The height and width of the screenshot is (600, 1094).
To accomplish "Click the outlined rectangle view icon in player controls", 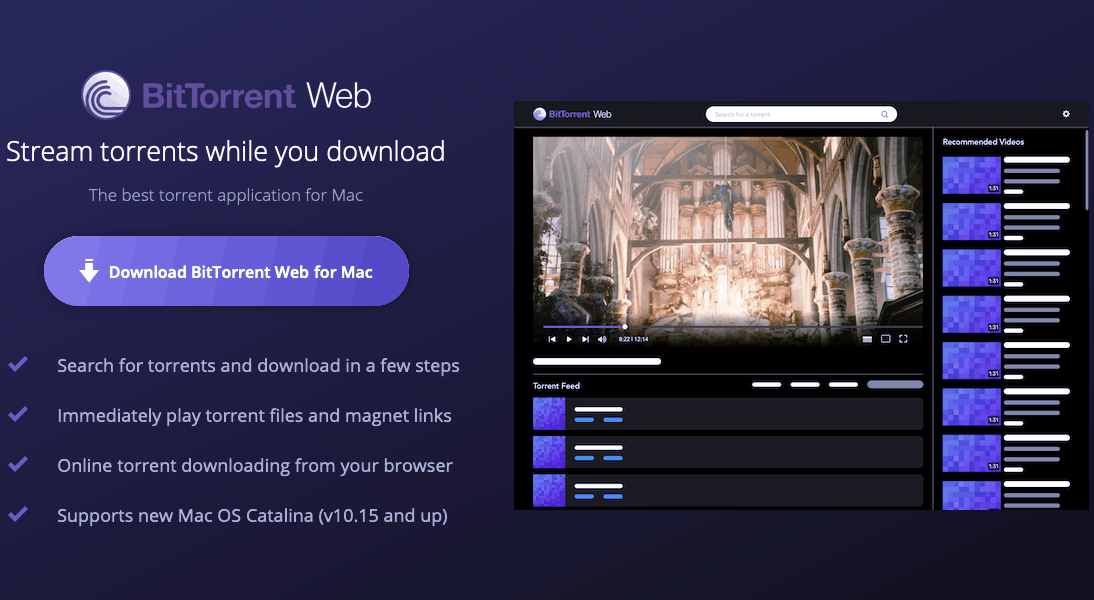I will point(885,339).
